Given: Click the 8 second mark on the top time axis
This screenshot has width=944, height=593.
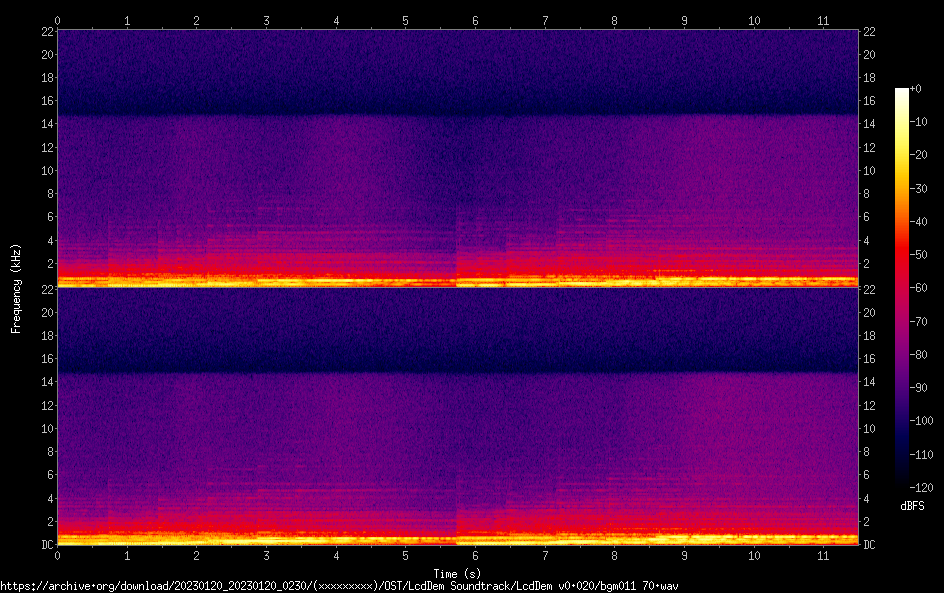Looking at the screenshot, I should tap(614, 20).
